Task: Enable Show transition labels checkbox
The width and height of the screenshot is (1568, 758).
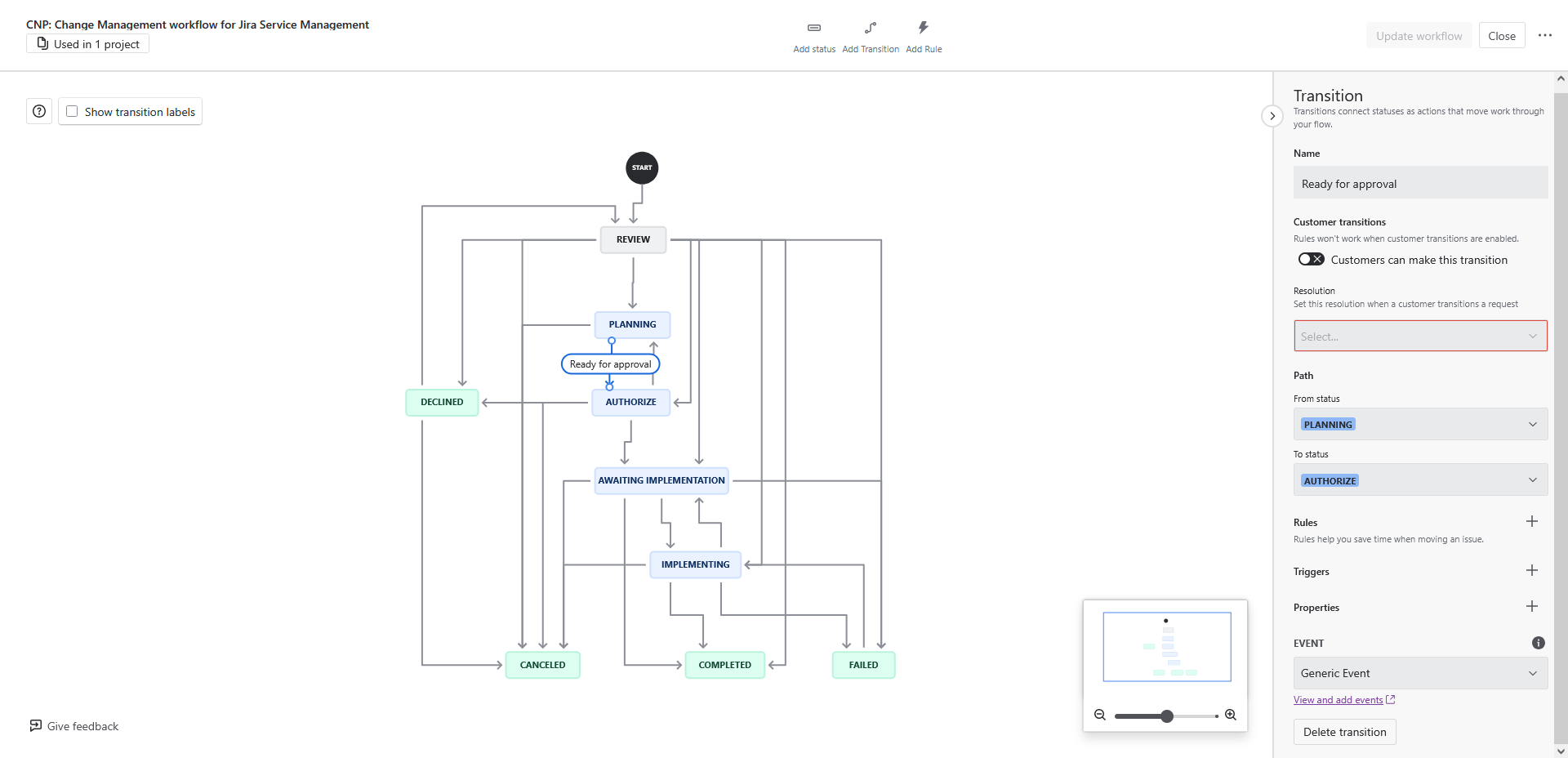Action: click(x=73, y=112)
